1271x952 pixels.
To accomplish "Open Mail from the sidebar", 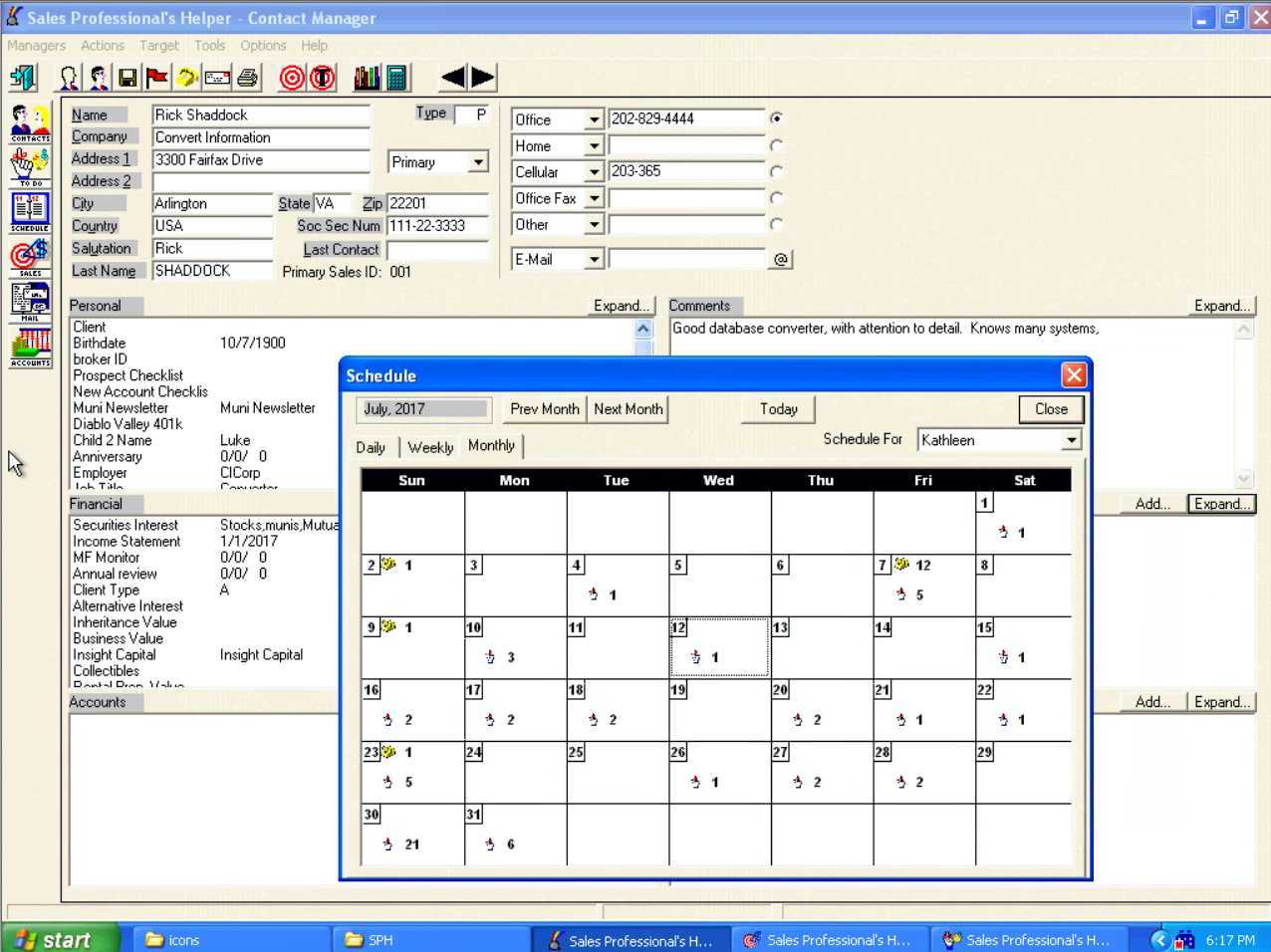I will tap(30, 303).
